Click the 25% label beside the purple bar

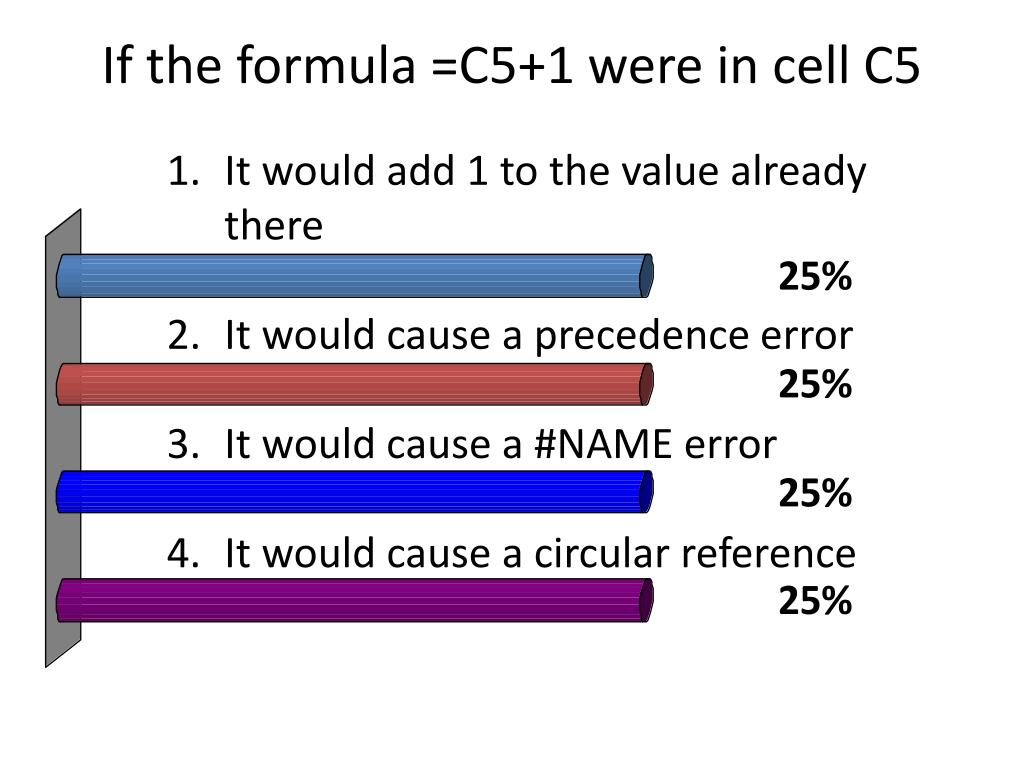(815, 601)
